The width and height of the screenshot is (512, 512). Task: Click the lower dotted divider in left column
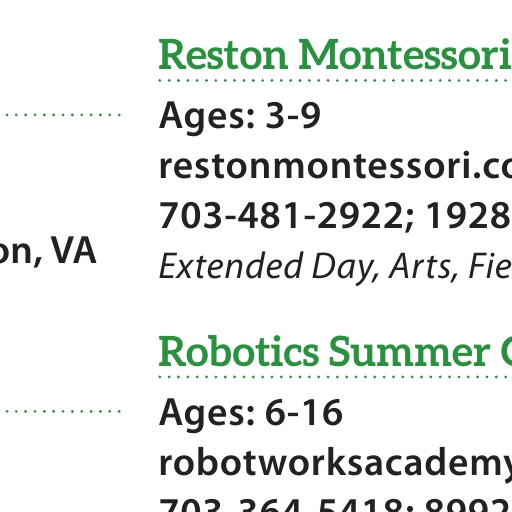[x=63, y=411]
